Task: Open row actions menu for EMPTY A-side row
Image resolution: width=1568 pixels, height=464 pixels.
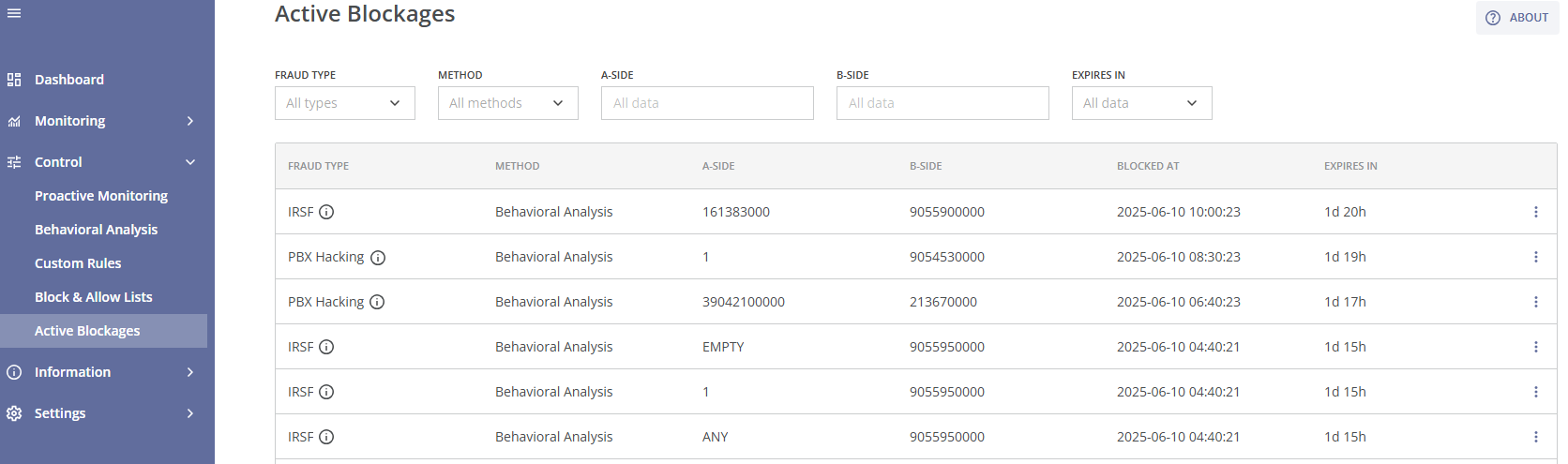Action: coord(1536,347)
